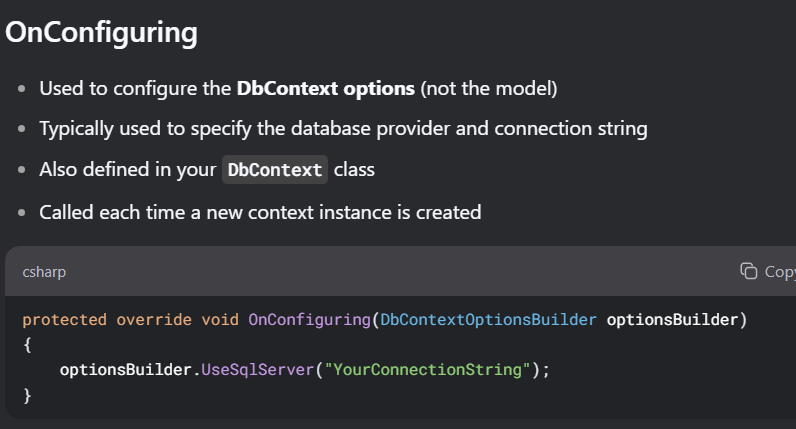Click the protected keyword in code

[x=64, y=320]
